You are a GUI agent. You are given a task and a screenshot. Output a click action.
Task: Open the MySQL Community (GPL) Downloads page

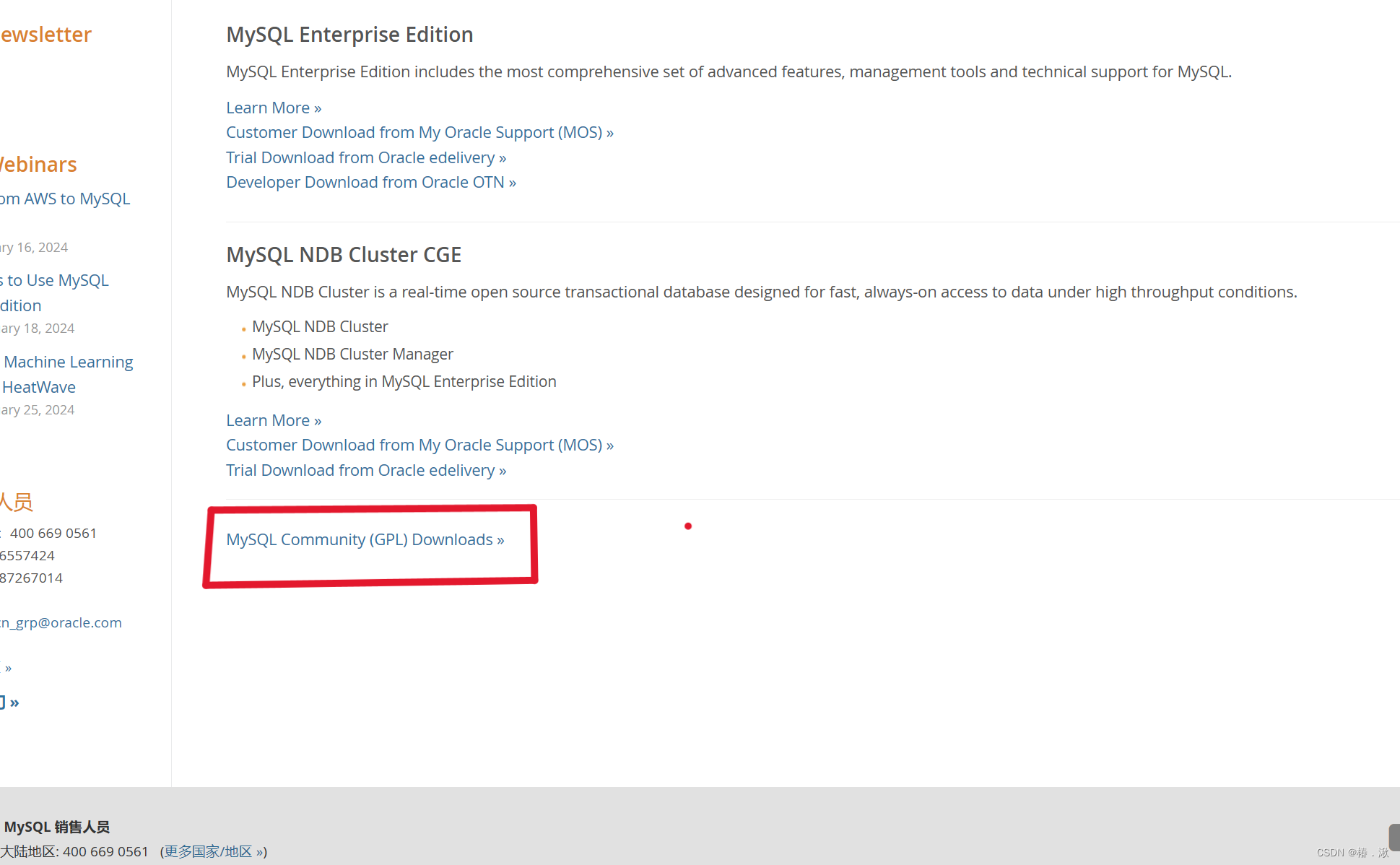click(x=365, y=539)
